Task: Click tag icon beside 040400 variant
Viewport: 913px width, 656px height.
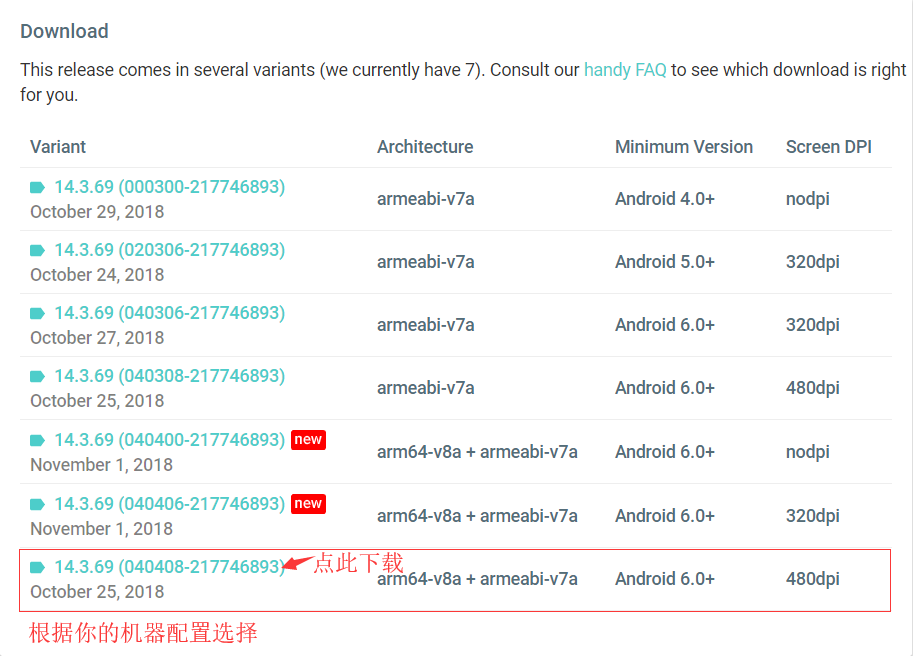Action: pyautogui.click(x=38, y=440)
